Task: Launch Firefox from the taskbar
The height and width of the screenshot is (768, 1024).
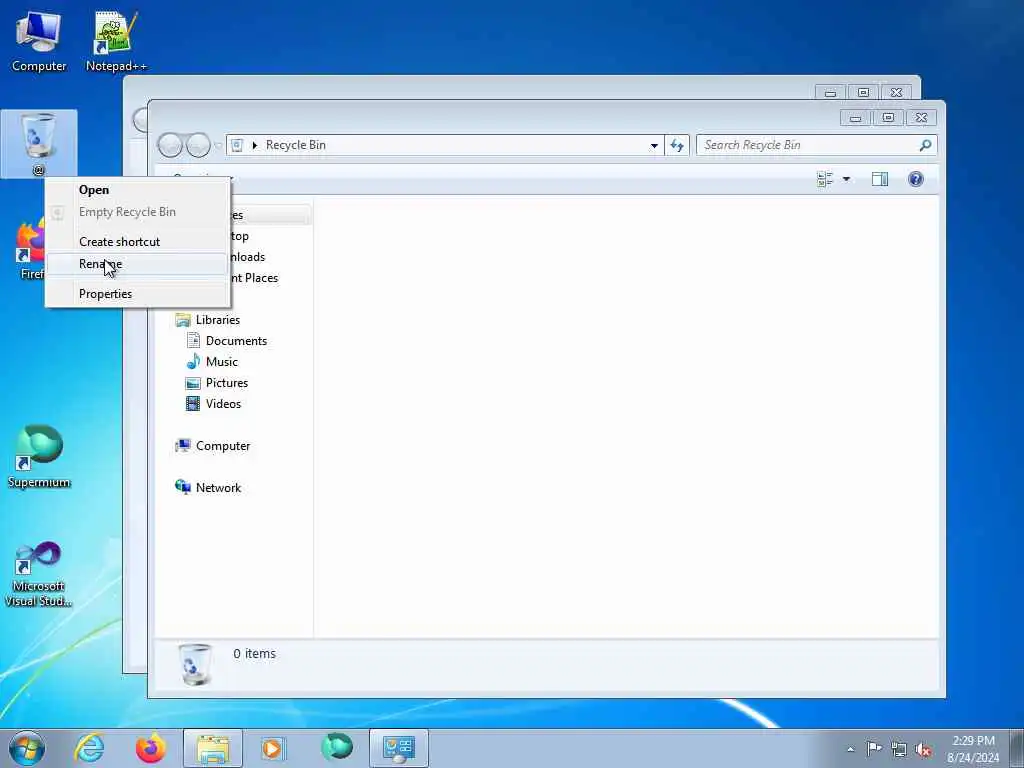Action: pyautogui.click(x=150, y=748)
